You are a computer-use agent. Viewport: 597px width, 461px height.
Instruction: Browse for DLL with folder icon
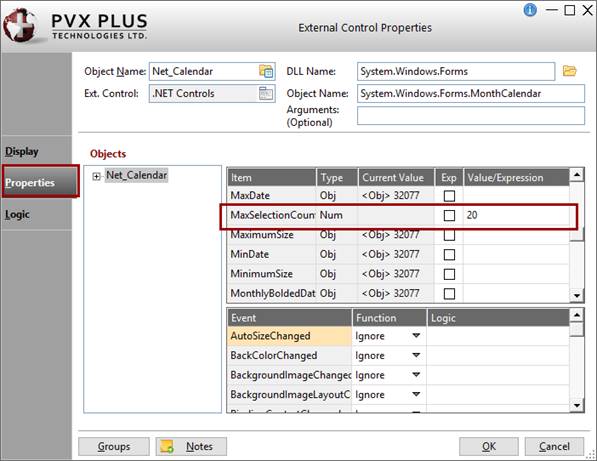pyautogui.click(x=570, y=71)
